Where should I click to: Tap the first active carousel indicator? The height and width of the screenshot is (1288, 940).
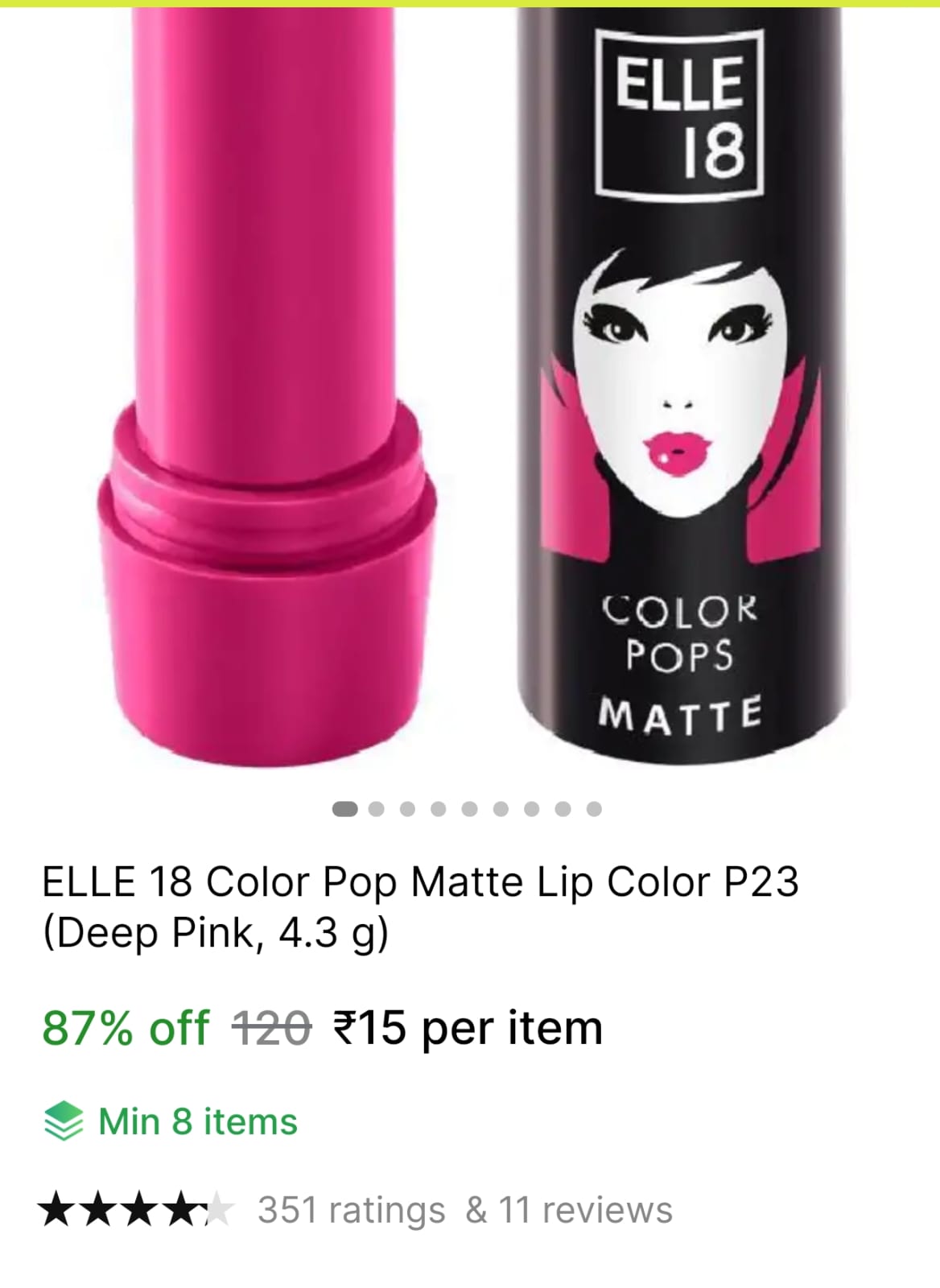point(345,809)
